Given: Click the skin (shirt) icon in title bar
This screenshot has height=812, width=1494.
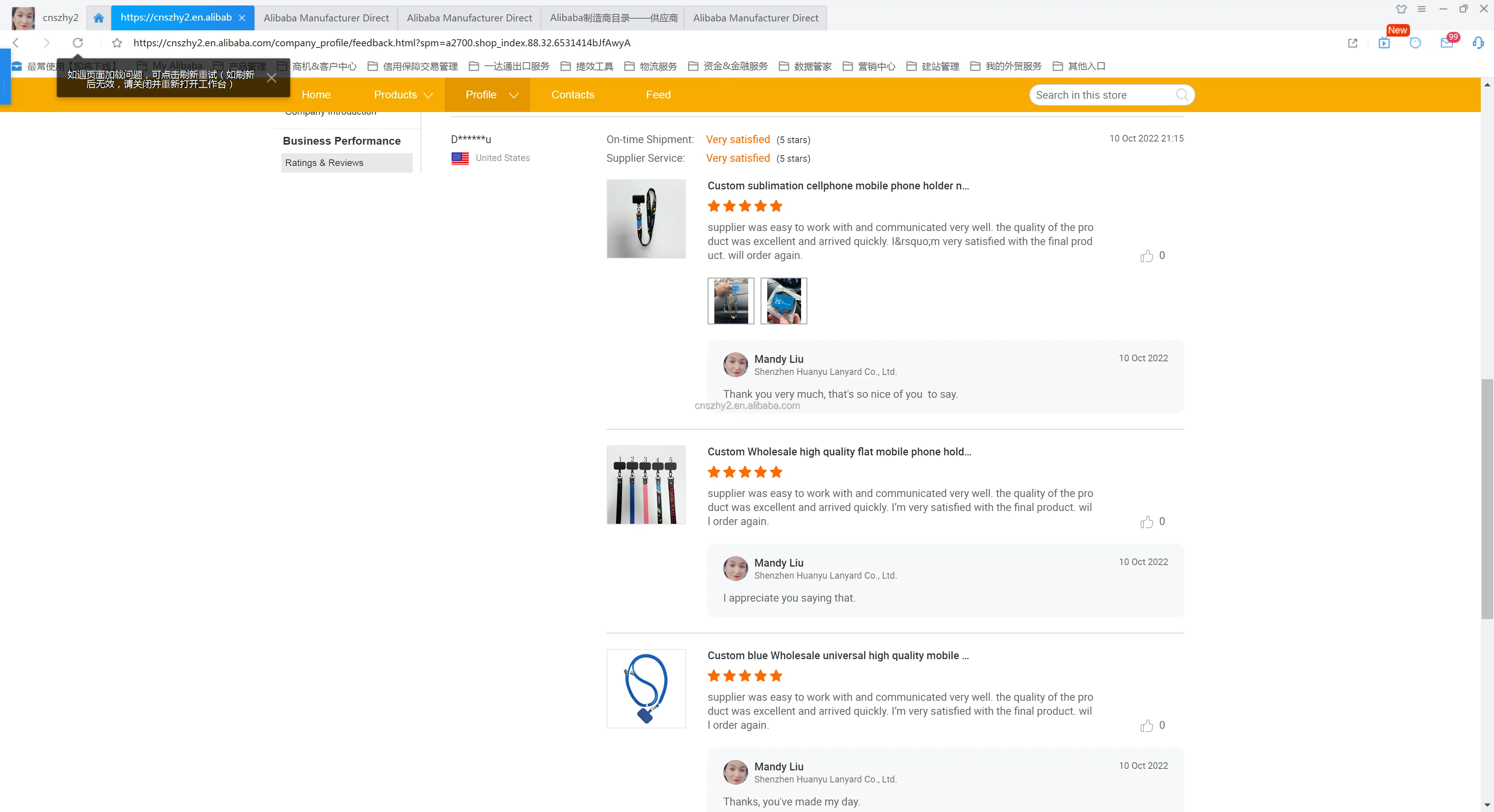Looking at the screenshot, I should point(1401,9).
